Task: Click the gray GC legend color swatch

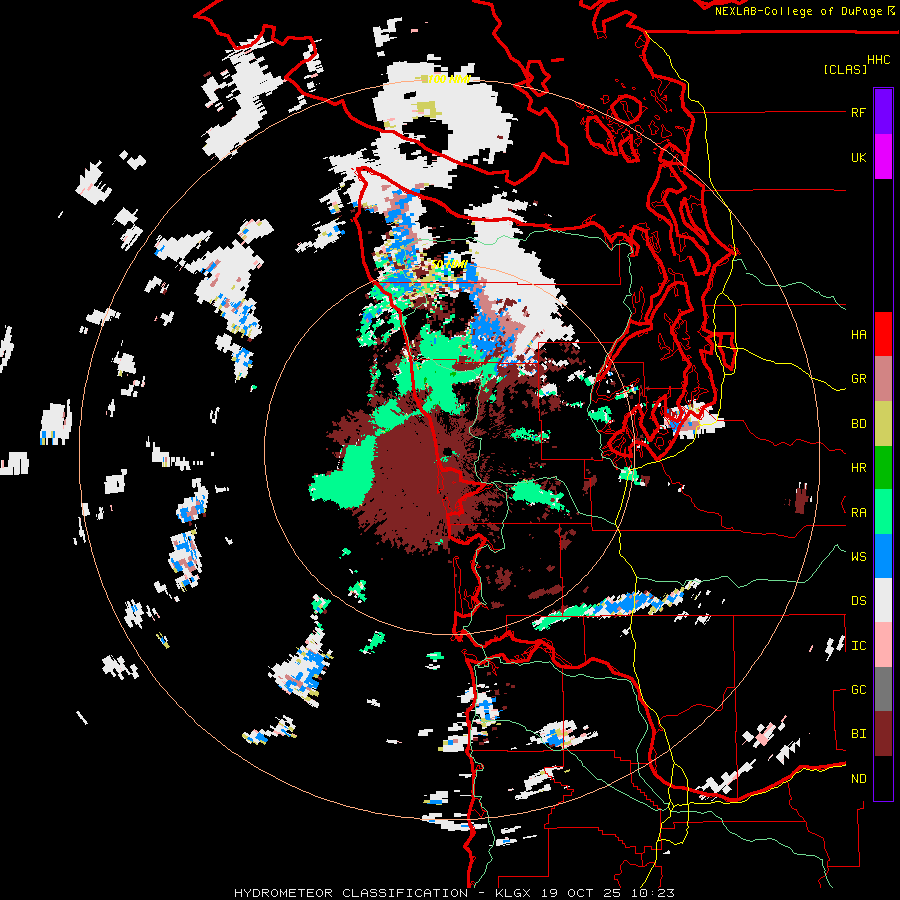Action: pos(883,689)
